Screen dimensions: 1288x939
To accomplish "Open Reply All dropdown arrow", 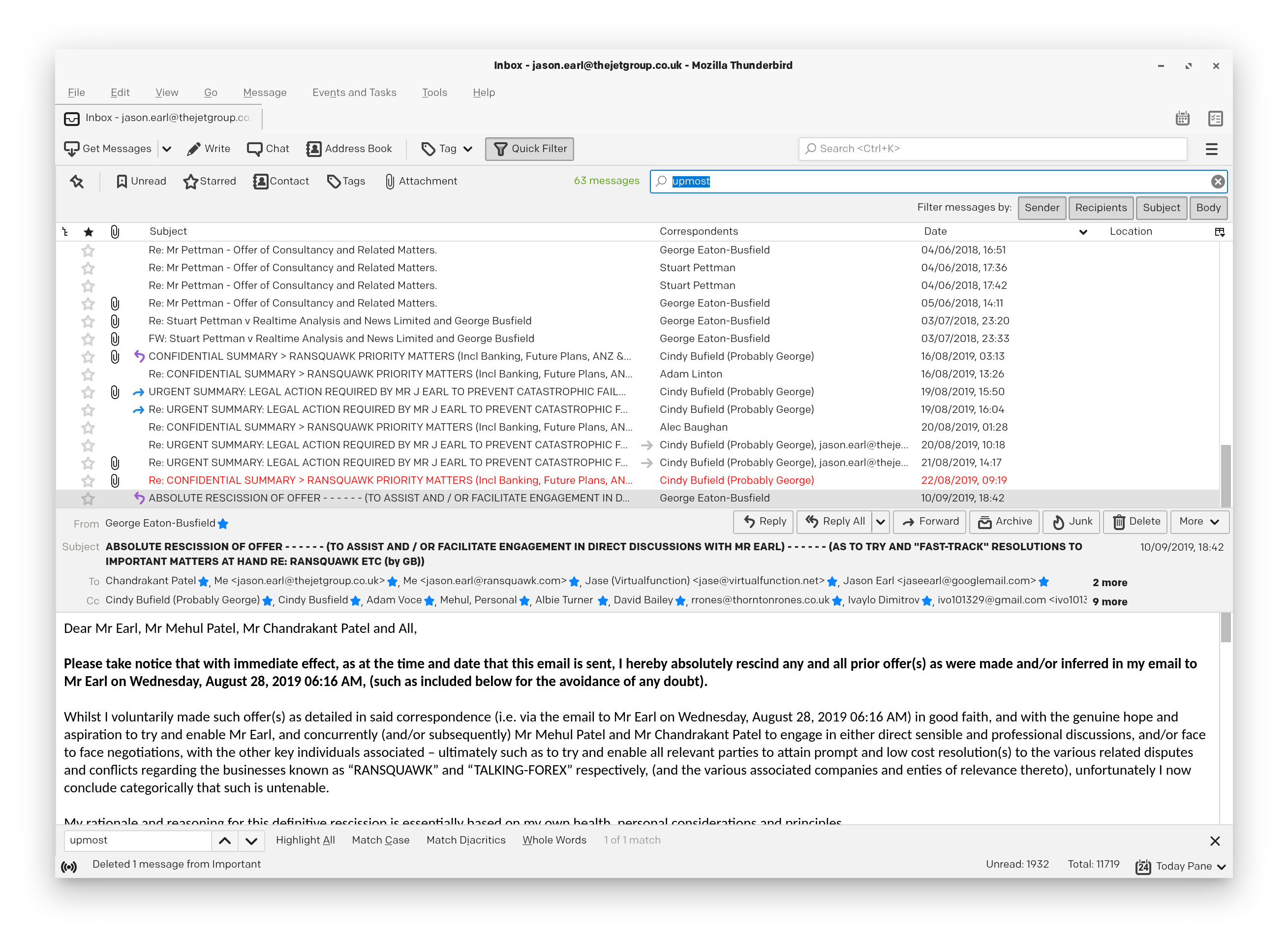I will (x=880, y=522).
